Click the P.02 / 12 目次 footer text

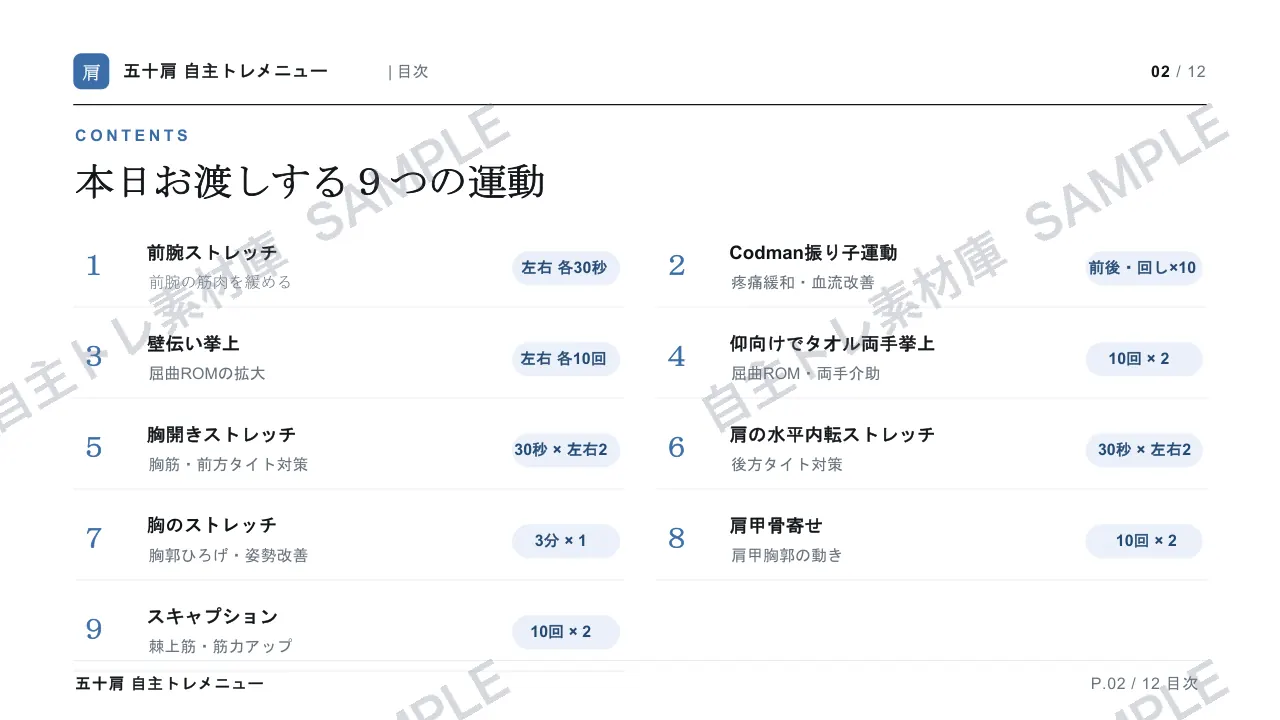click(1144, 684)
